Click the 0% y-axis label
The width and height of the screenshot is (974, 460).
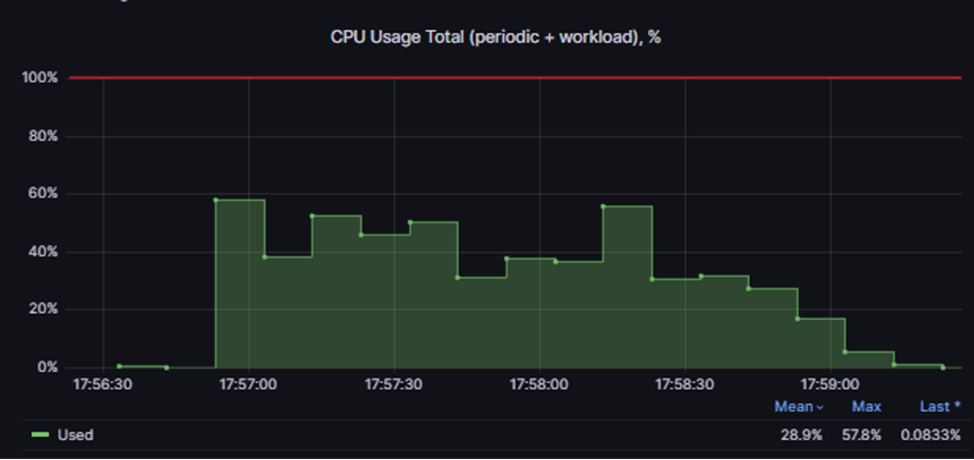click(x=47, y=367)
